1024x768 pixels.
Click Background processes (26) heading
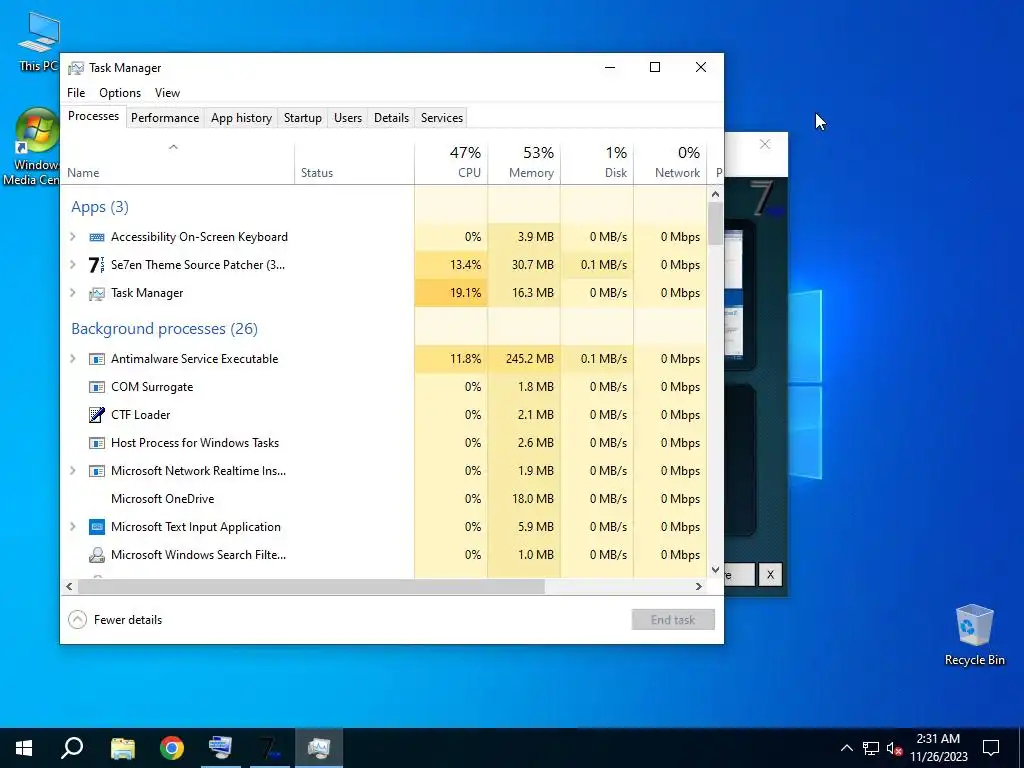tap(165, 328)
